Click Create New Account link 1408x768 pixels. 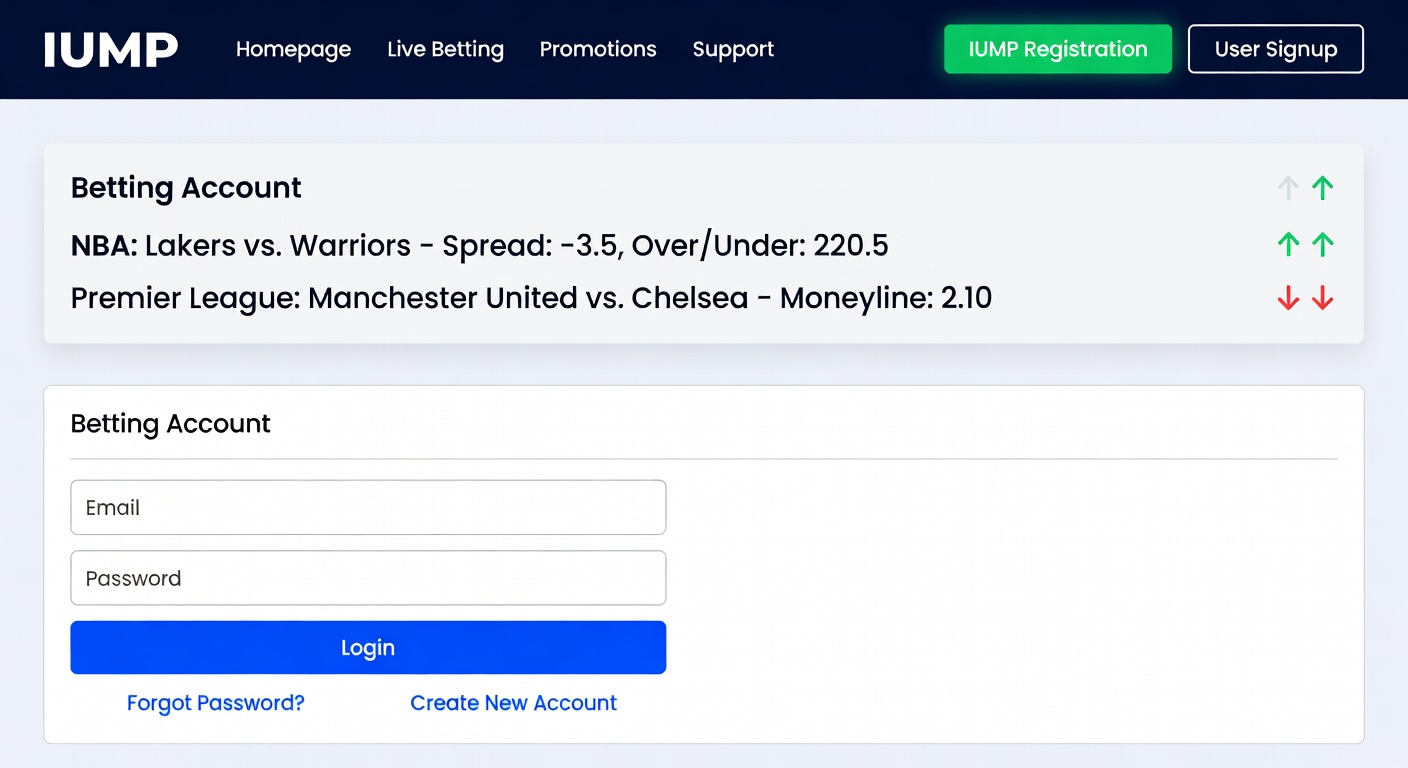point(513,703)
